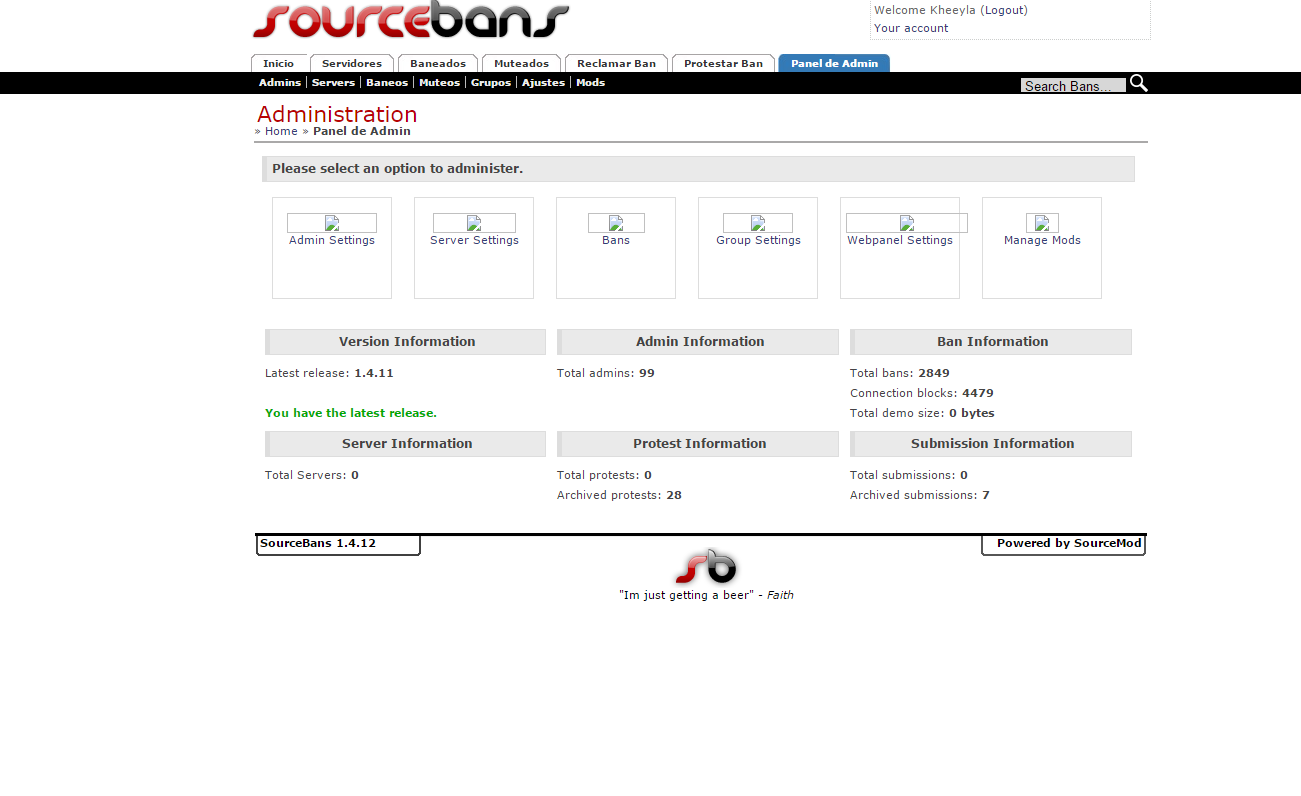This screenshot has height=796, width=1301.
Task: Click the Powered by SourceMod link
Action: 1069,544
